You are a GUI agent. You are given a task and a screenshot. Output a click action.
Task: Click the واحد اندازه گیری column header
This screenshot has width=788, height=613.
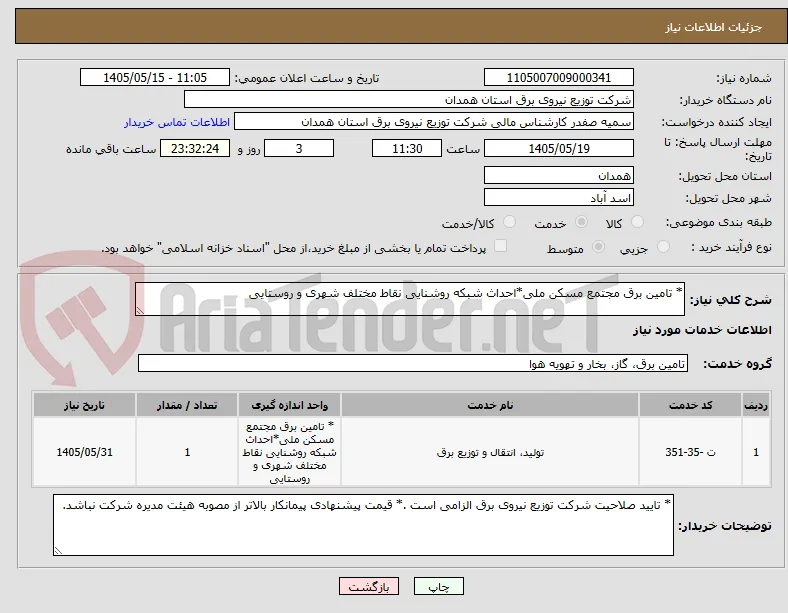pyautogui.click(x=289, y=405)
